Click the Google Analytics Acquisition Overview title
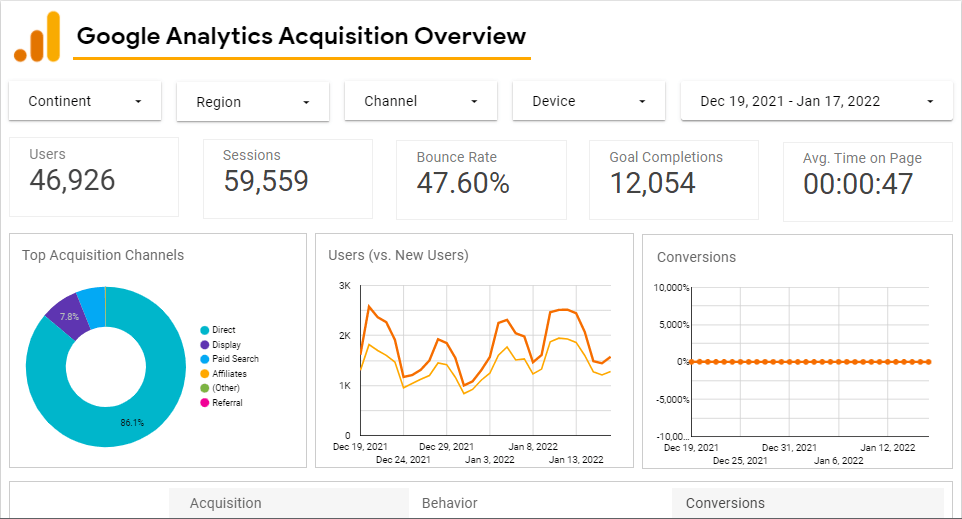 click(x=301, y=36)
